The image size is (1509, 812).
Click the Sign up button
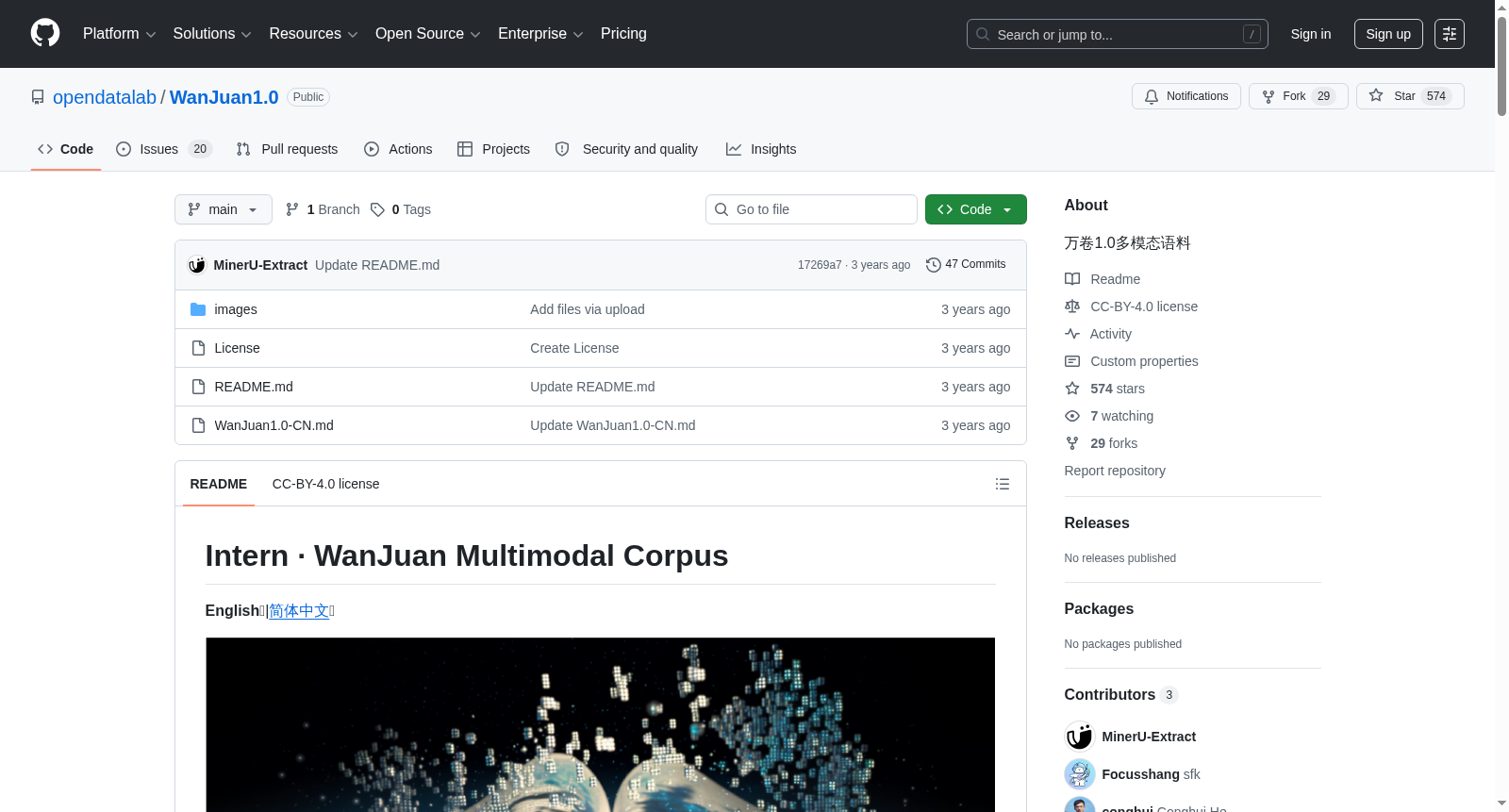point(1388,34)
